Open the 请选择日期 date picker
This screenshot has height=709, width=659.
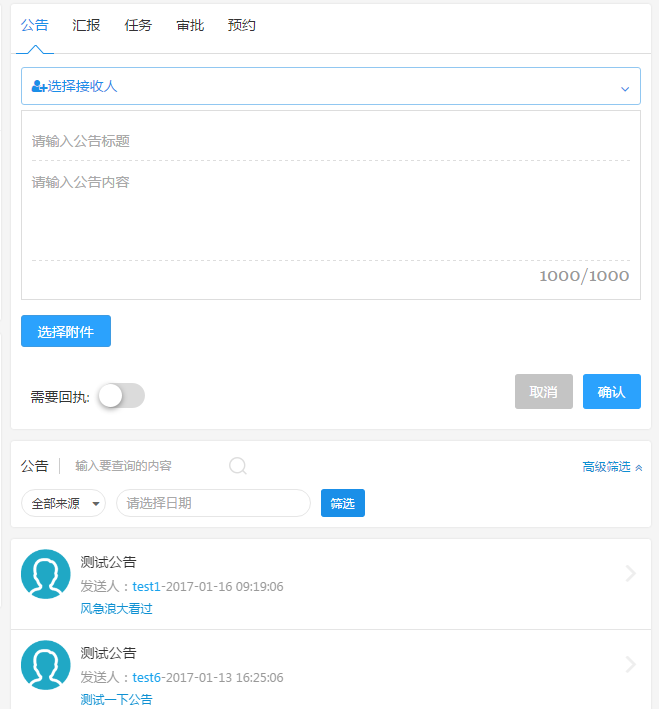pyautogui.click(x=213, y=503)
